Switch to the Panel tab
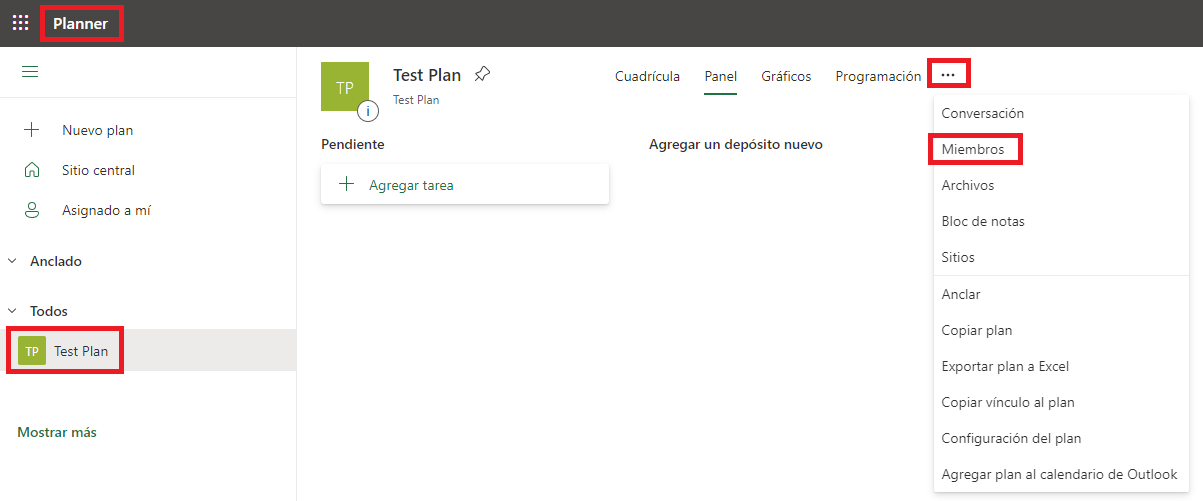This screenshot has height=501, width=1203. 720,76
